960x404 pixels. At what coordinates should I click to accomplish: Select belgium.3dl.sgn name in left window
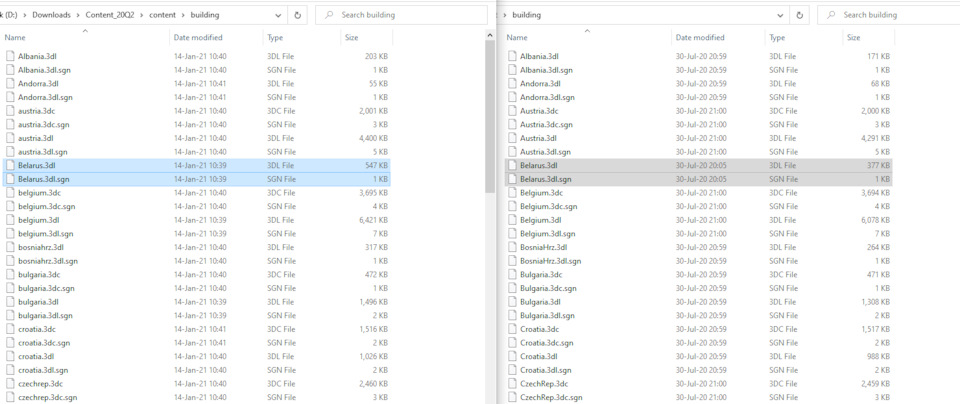coord(45,233)
